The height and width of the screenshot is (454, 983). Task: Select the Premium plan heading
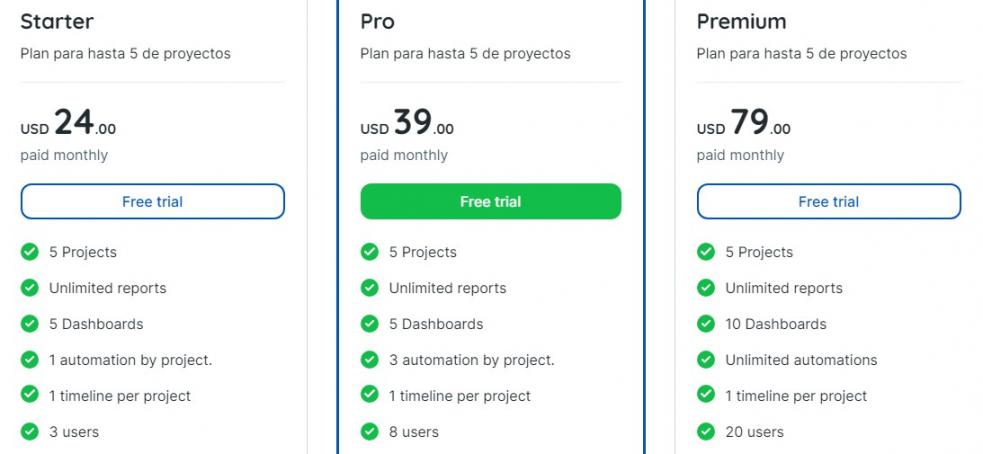click(x=741, y=21)
